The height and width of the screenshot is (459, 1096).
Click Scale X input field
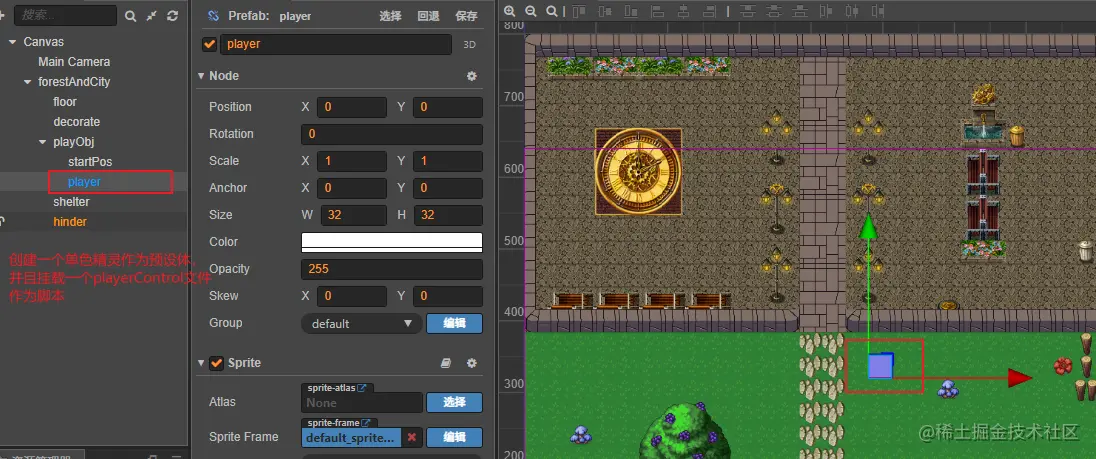352,161
